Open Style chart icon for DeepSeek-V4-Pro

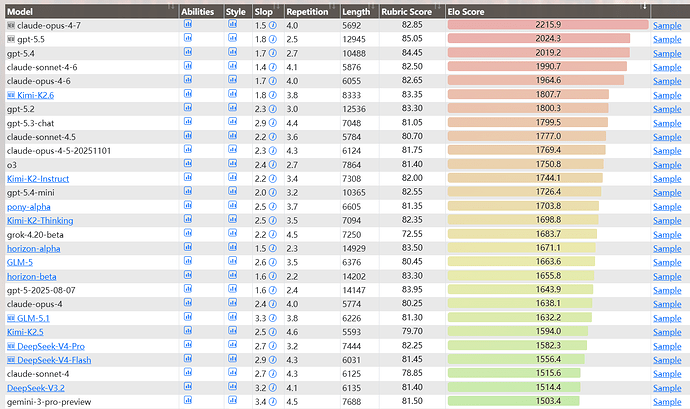click(232, 345)
